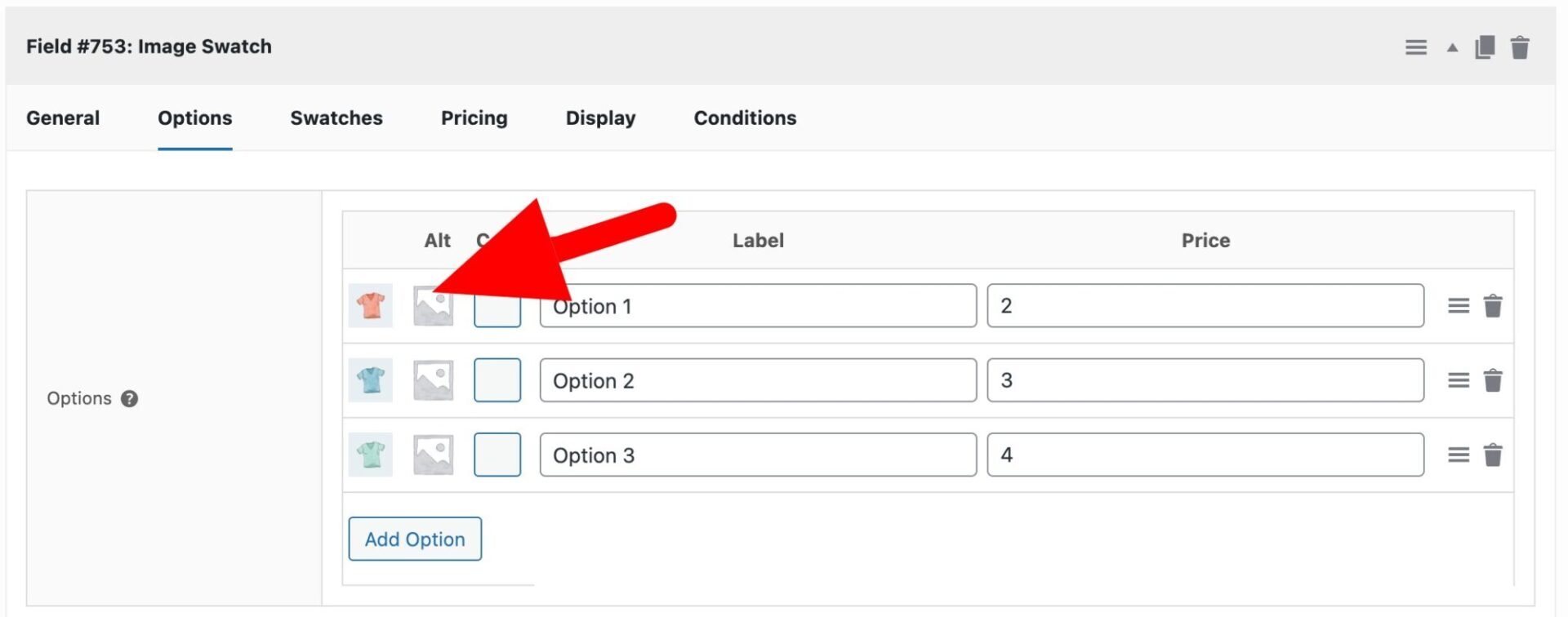Screen dimensions: 1568x617
Task: Delete Field #753 using header trash icon
Action: (x=1519, y=47)
